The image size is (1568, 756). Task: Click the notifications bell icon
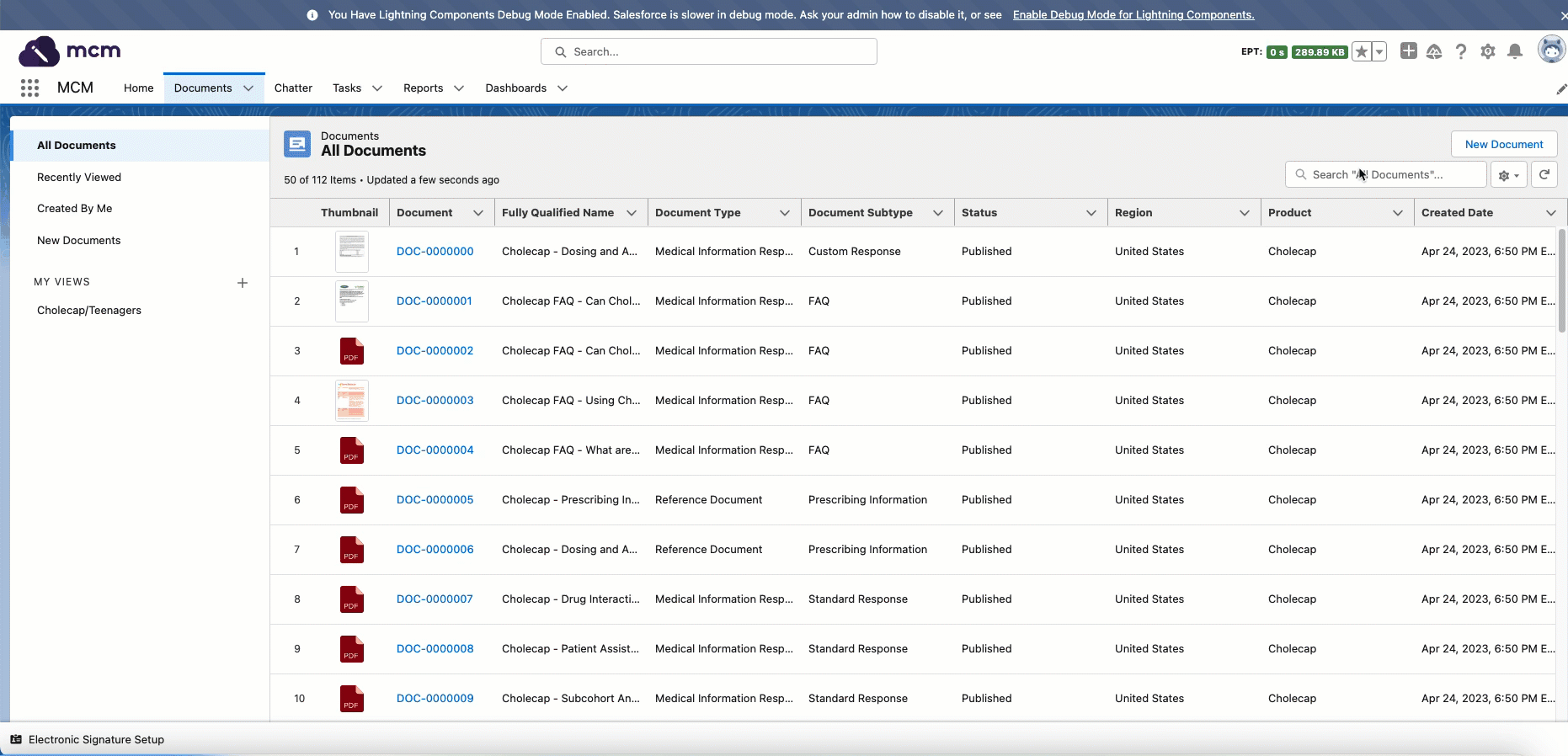1515,51
